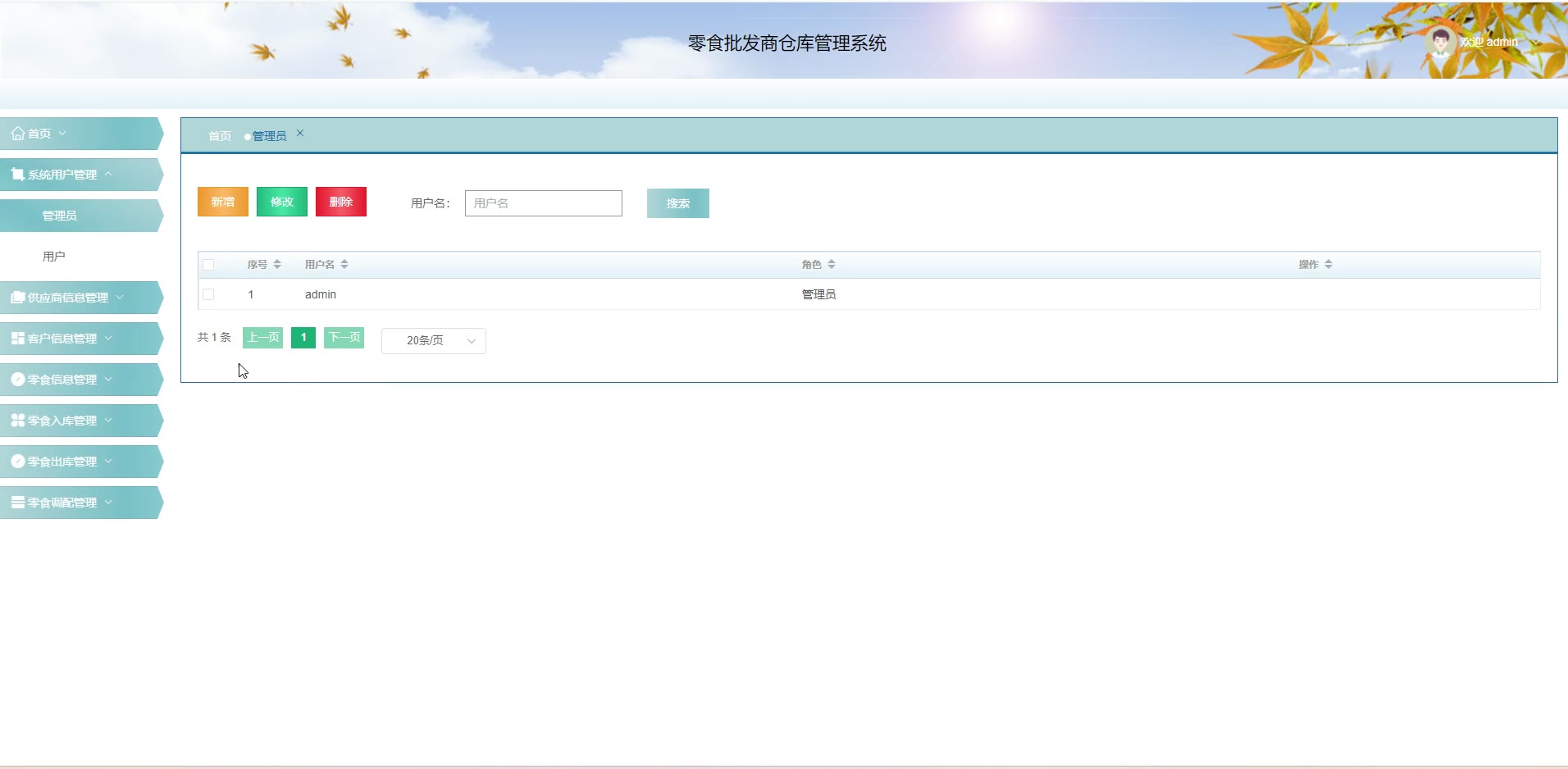
Task: Sort the table by 序号 column arrows
Action: (277, 264)
